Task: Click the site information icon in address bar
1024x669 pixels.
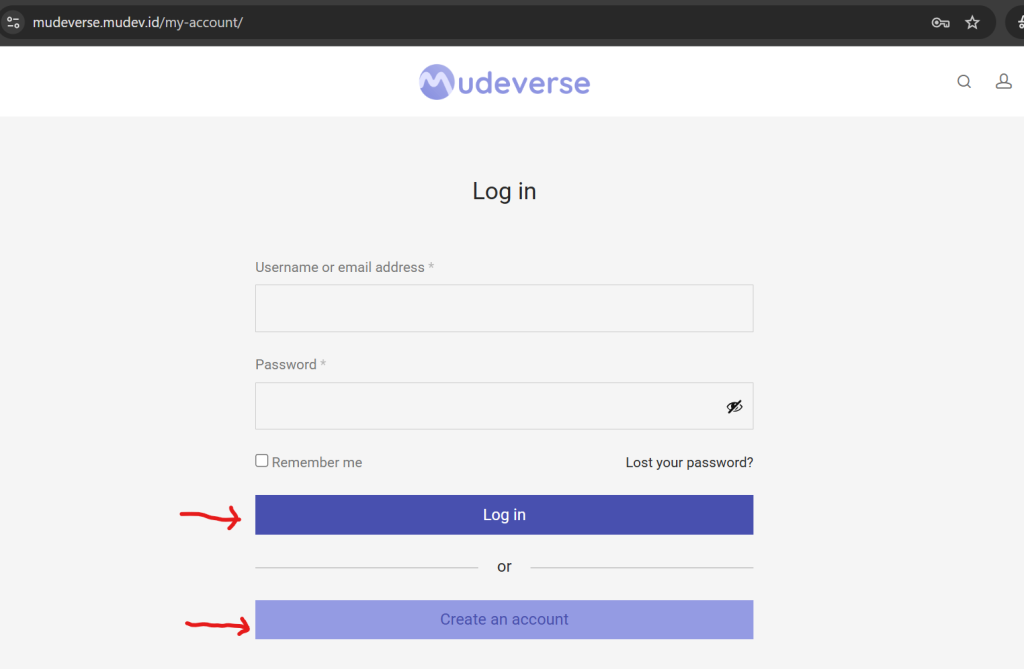Action: pyautogui.click(x=14, y=22)
